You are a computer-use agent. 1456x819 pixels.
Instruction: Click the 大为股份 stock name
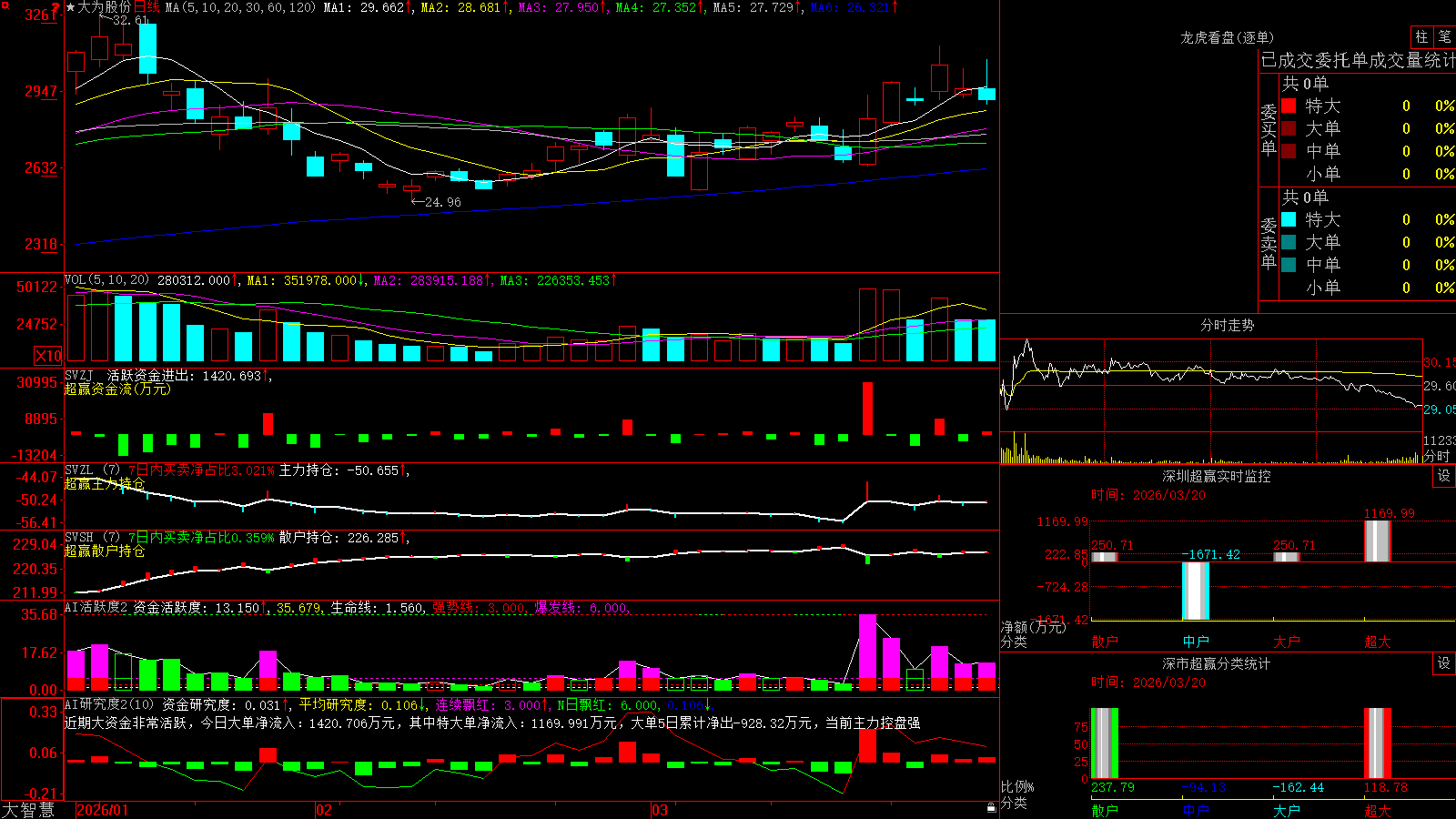pos(105,7)
